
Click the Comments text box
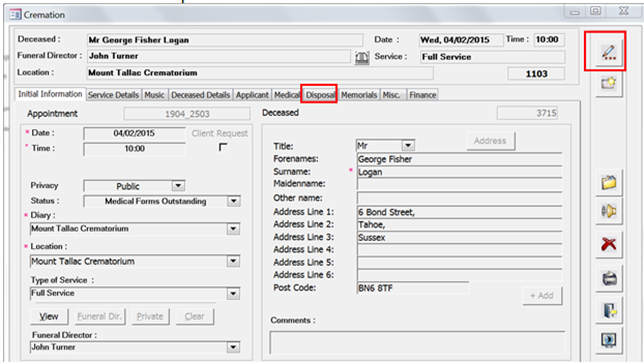417,343
